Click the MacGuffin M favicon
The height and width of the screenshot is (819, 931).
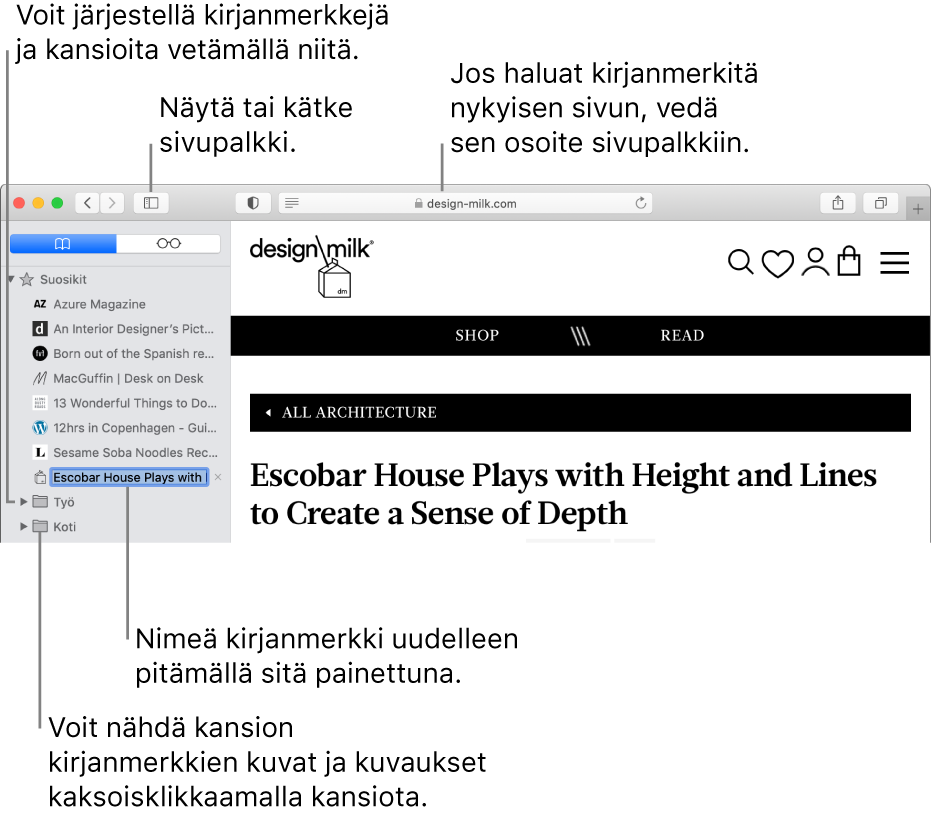point(40,378)
